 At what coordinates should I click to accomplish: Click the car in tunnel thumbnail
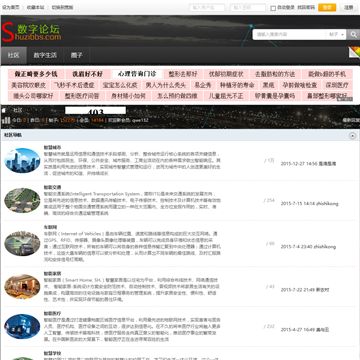tap(22, 243)
